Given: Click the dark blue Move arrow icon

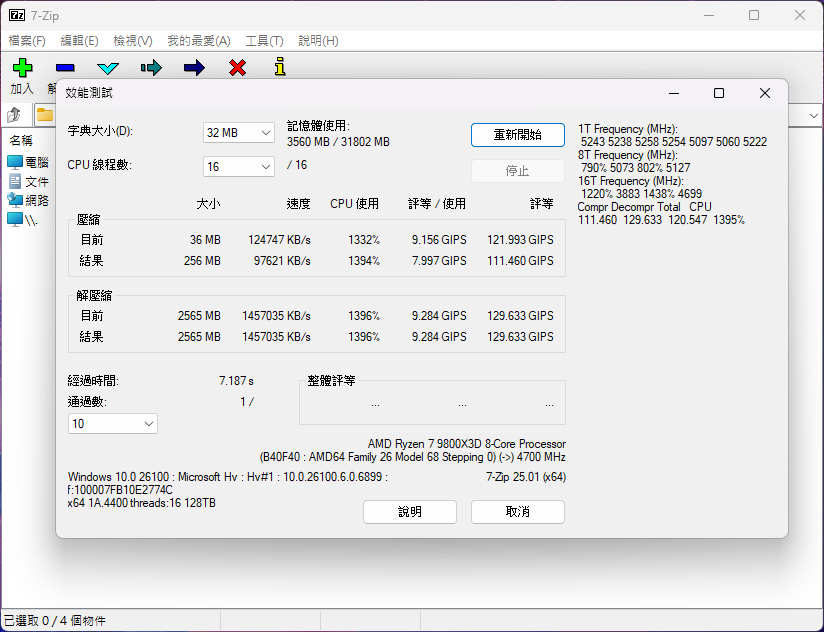Looking at the screenshot, I should tap(194, 68).
